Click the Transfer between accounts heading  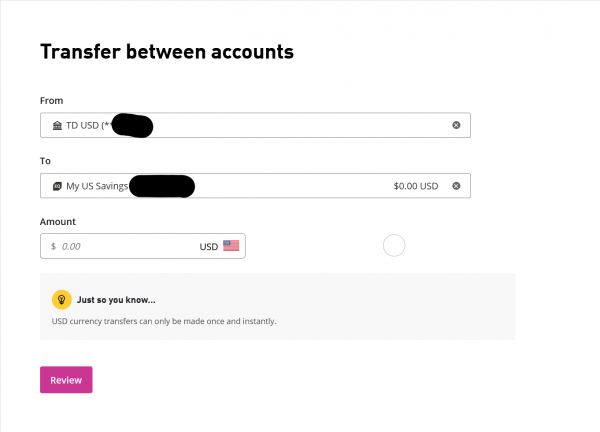(166, 52)
